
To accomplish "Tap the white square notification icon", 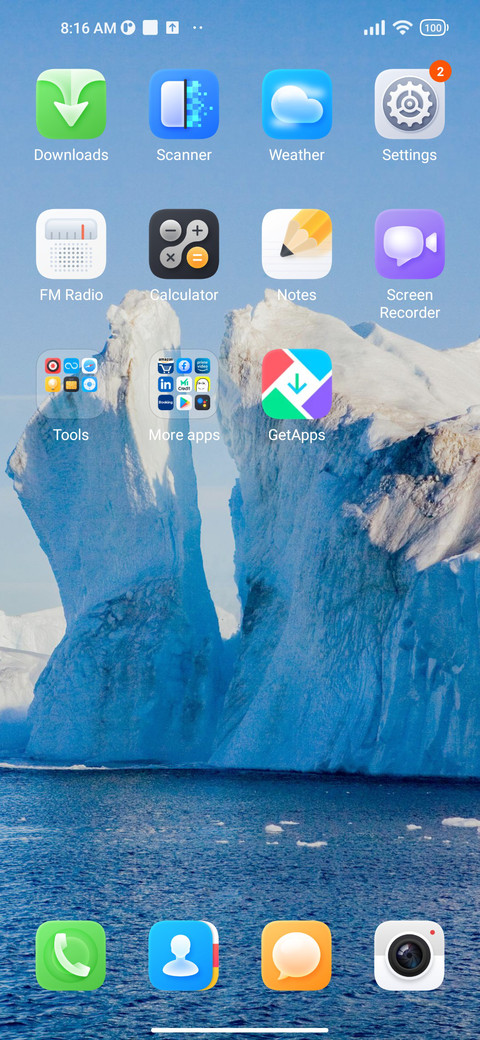I will (x=150, y=28).
